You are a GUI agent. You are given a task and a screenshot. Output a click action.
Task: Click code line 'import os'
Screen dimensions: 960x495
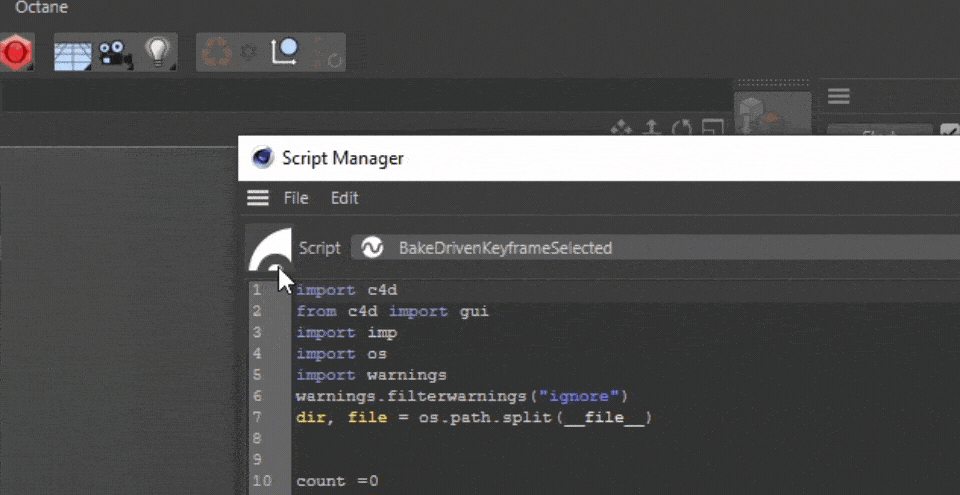[x=342, y=353]
